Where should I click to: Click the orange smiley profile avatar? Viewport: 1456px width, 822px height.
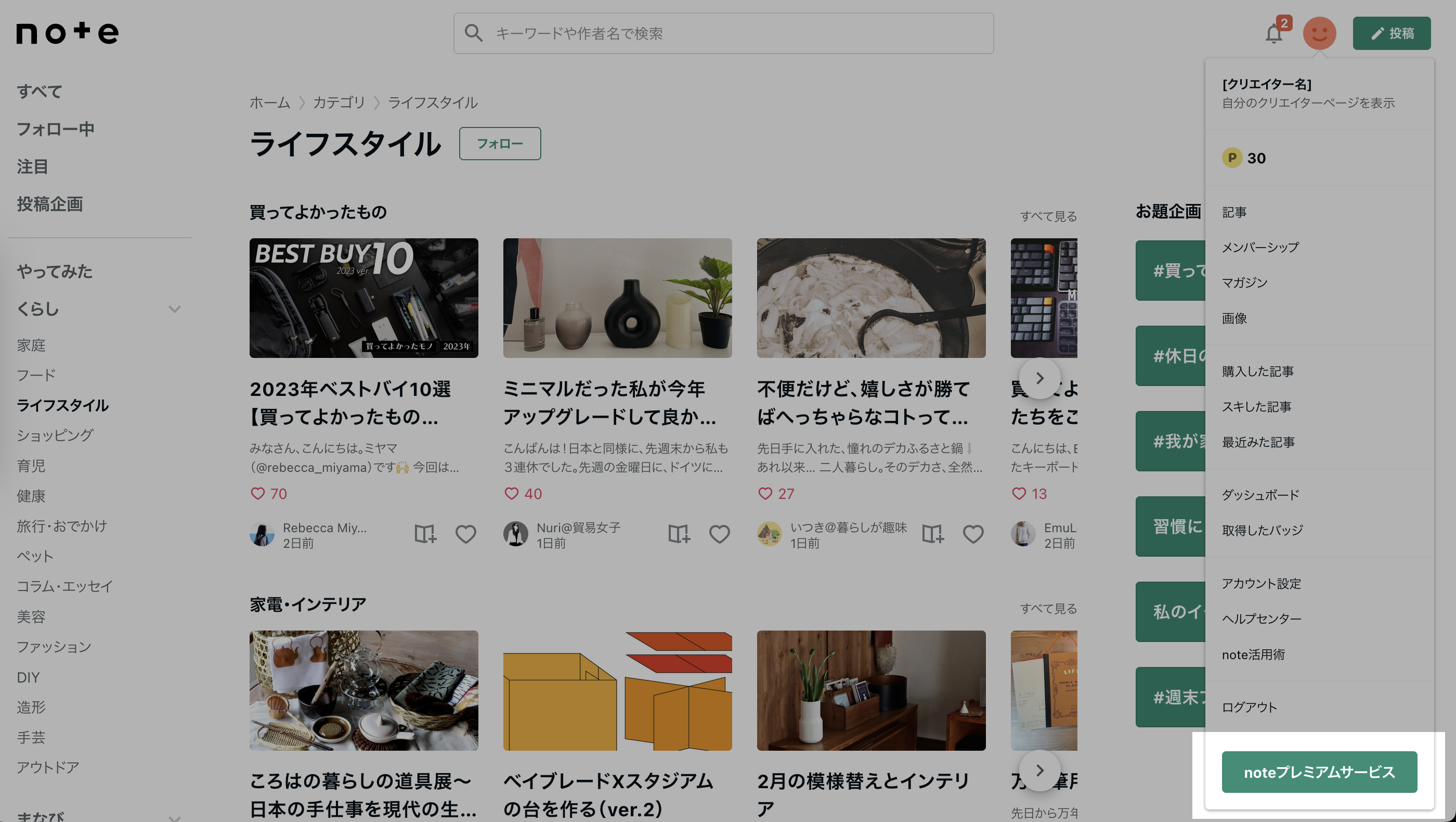click(x=1319, y=33)
